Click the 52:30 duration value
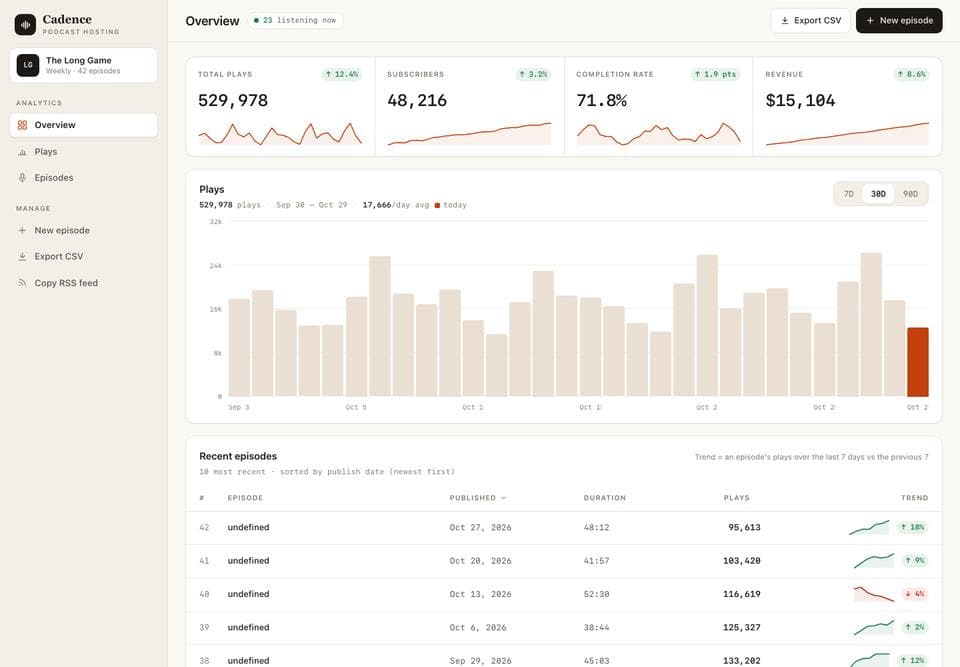 pos(596,594)
